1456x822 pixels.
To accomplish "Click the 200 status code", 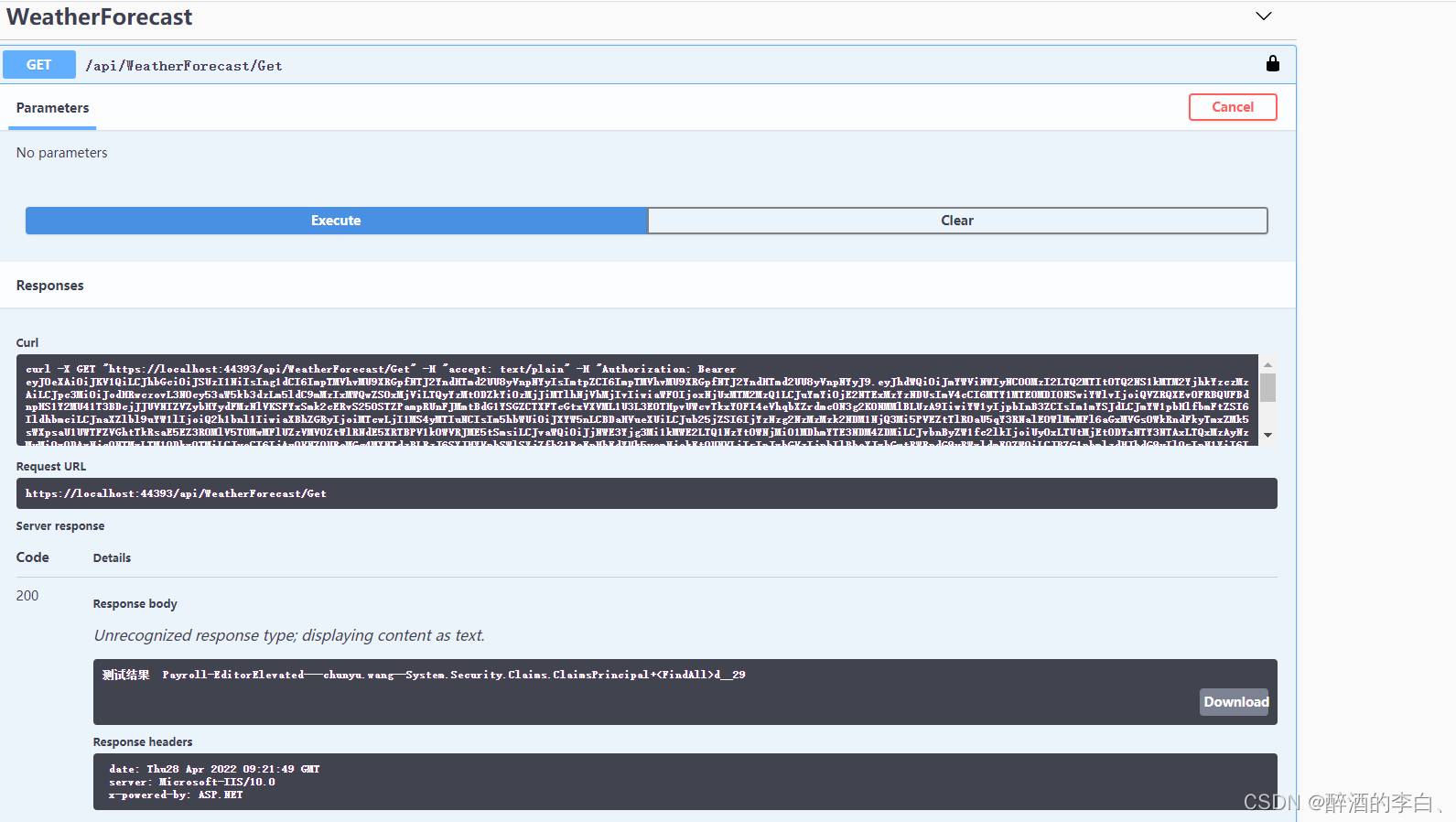I will pos(27,596).
